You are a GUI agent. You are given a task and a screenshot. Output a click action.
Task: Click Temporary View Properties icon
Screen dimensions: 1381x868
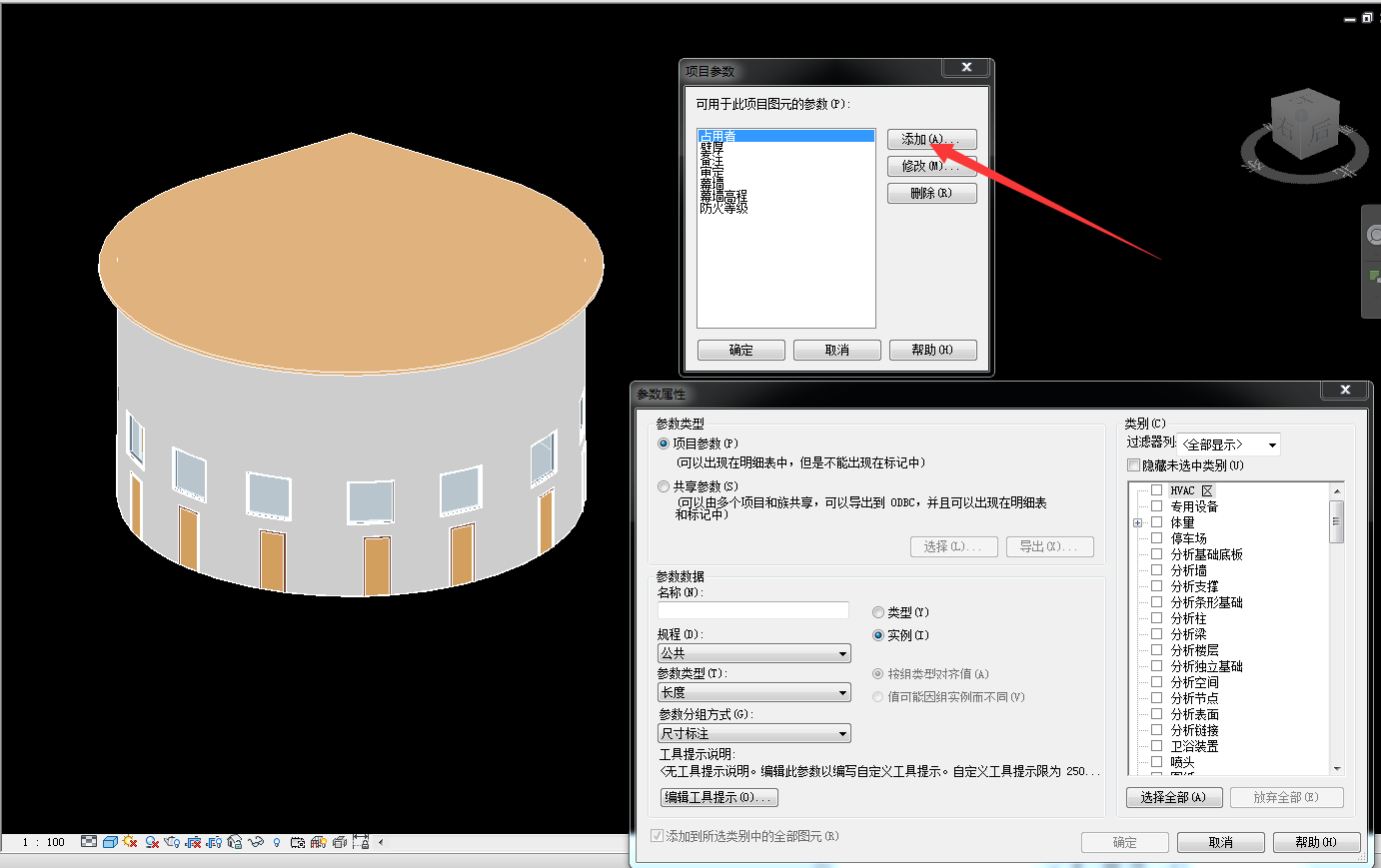[298, 842]
